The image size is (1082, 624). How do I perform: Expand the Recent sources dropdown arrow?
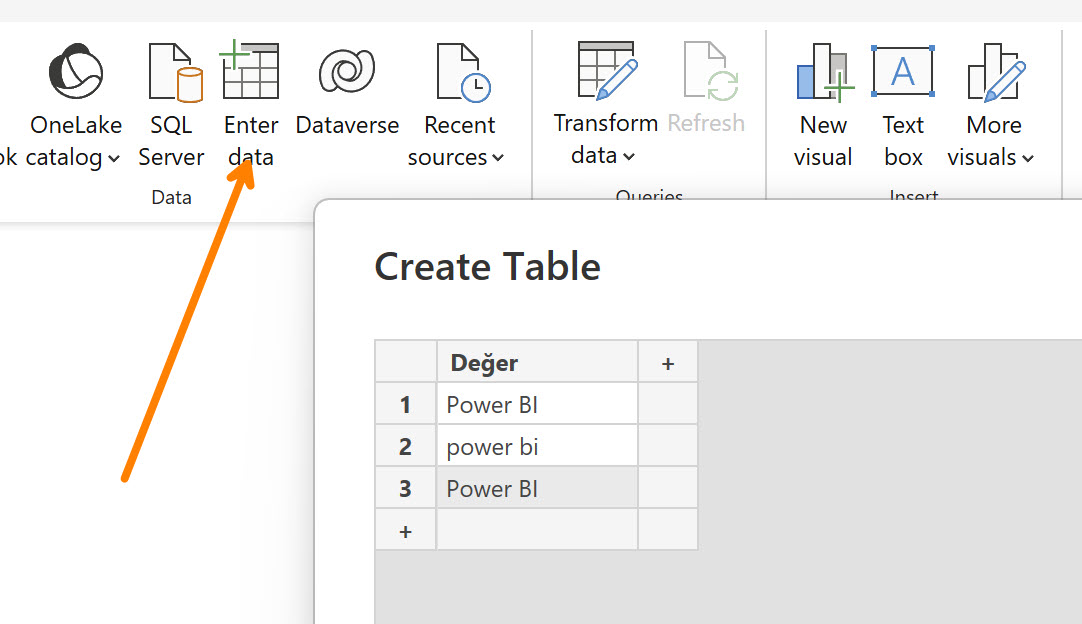click(498, 159)
